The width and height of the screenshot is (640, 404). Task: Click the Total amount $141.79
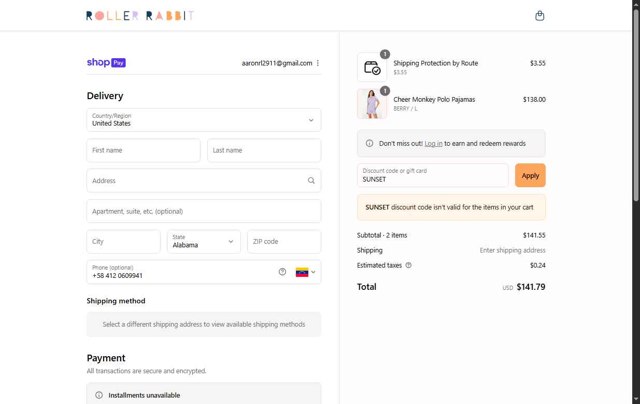point(531,287)
